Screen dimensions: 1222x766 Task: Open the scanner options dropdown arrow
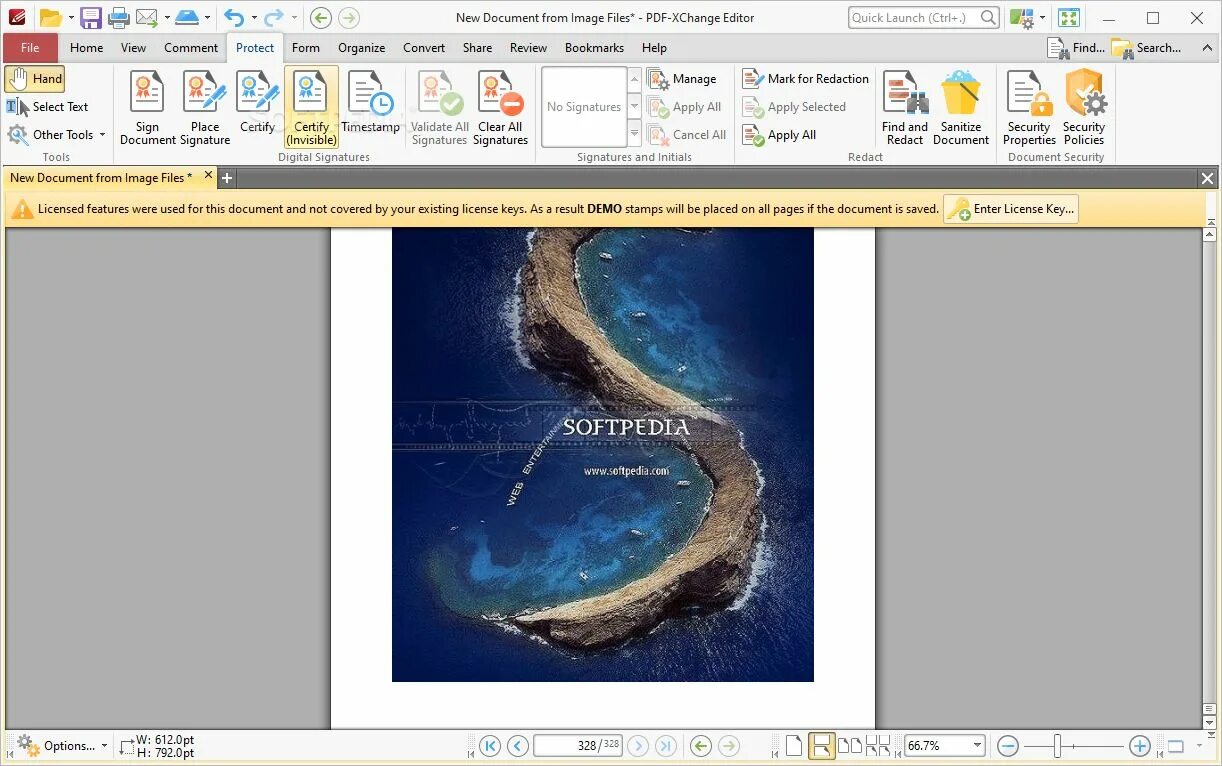[x=207, y=18]
